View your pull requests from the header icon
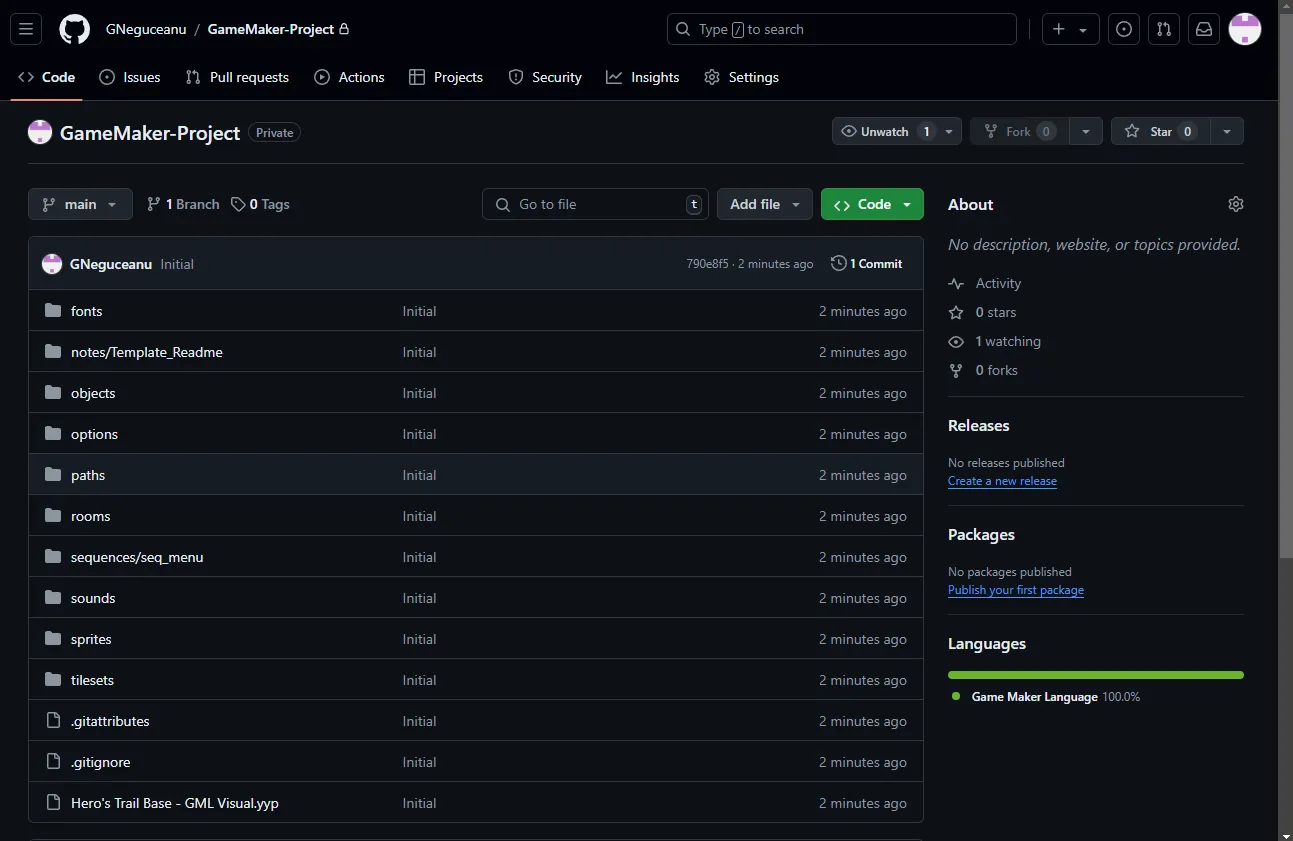This screenshot has height=841, width=1293. point(1164,29)
